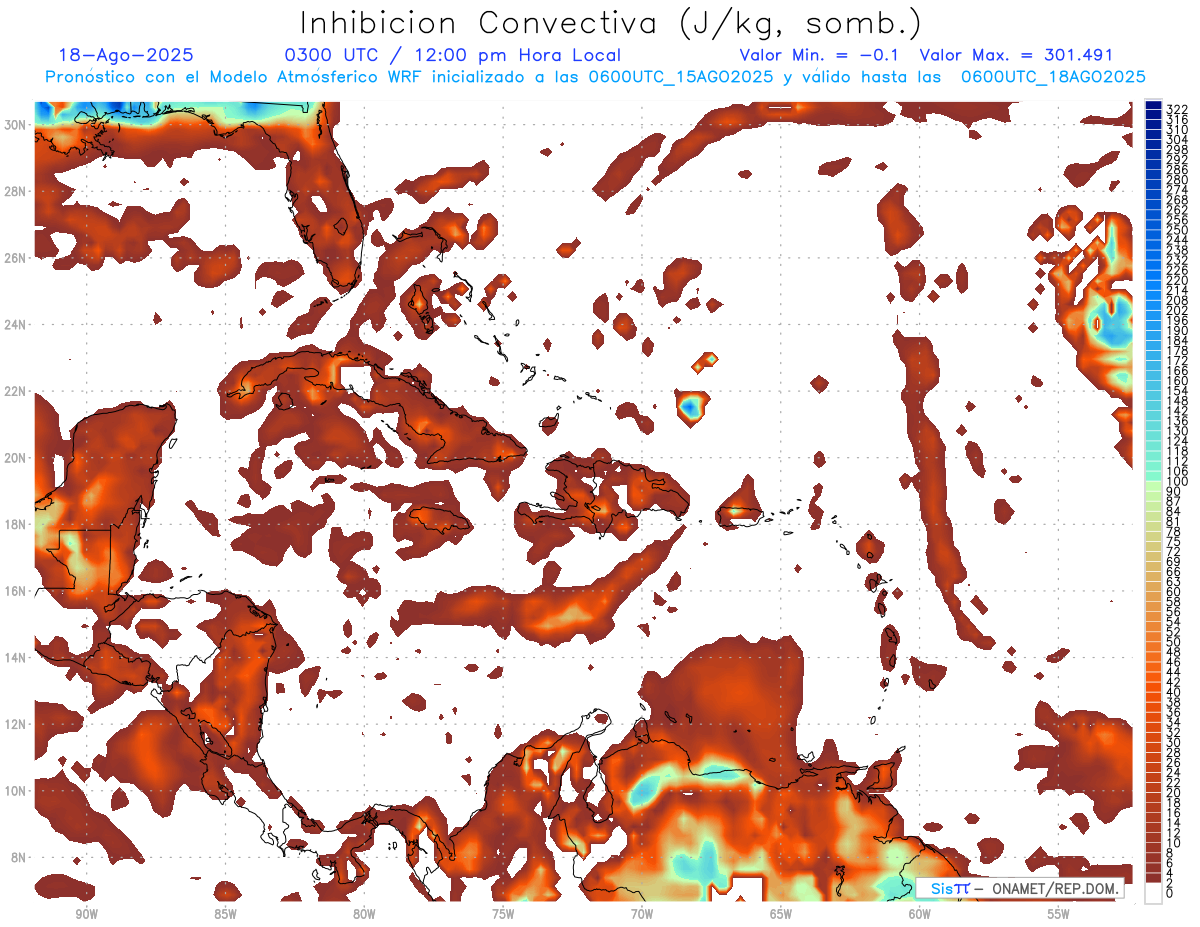Screen dimensions: 1200x927
Task: Click the '20N' latitude label
Action: [x=16, y=458]
